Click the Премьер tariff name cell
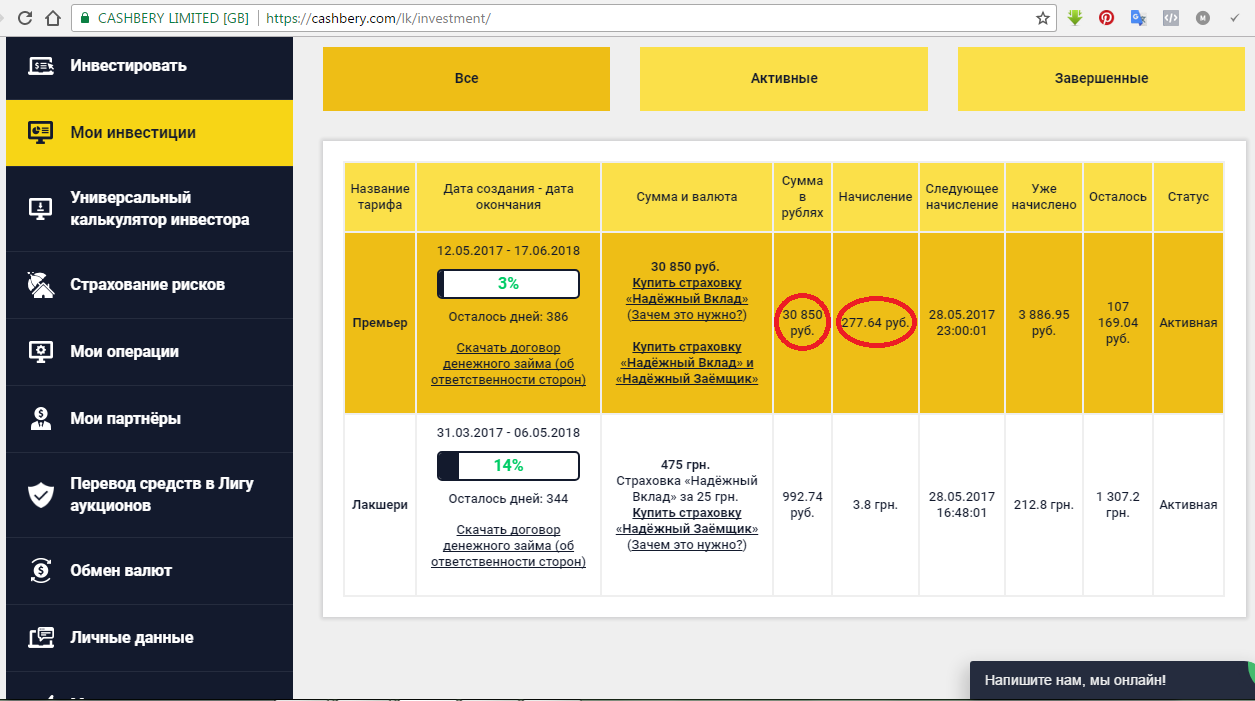Screen dimensions: 1255x701 (x=380, y=323)
